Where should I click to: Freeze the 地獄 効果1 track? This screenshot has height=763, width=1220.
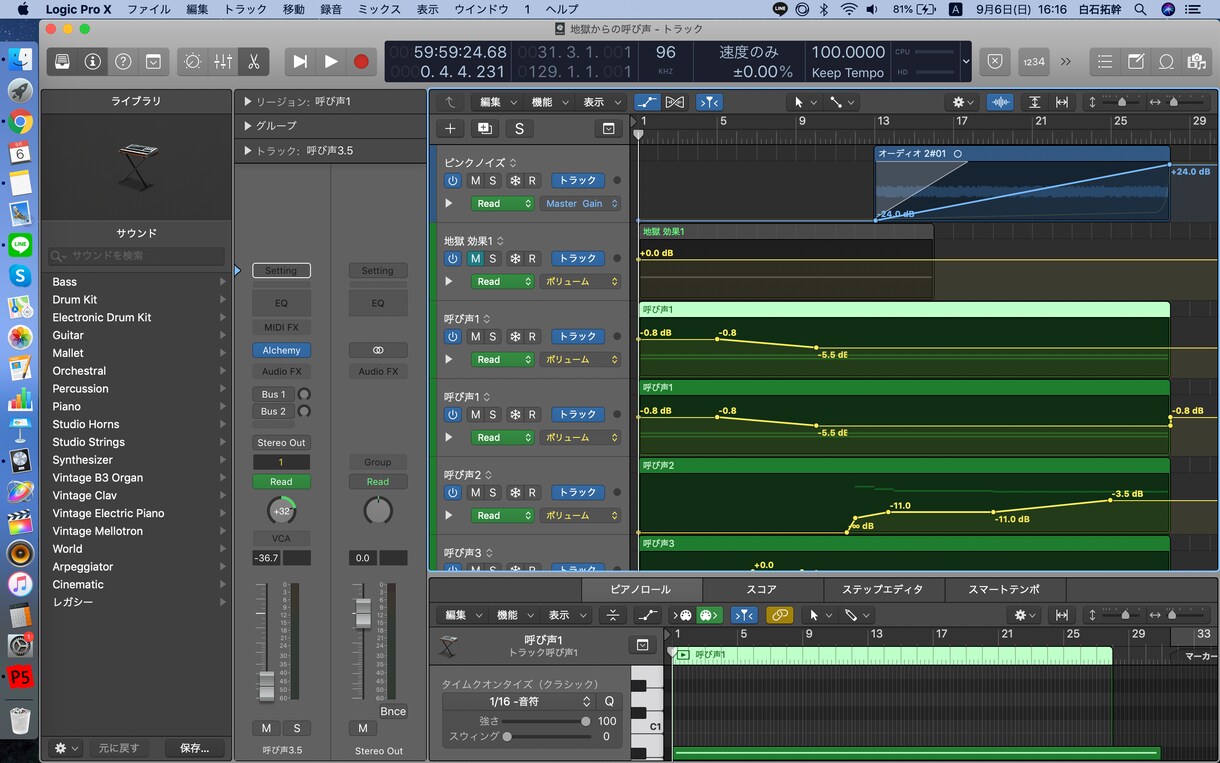coord(515,259)
